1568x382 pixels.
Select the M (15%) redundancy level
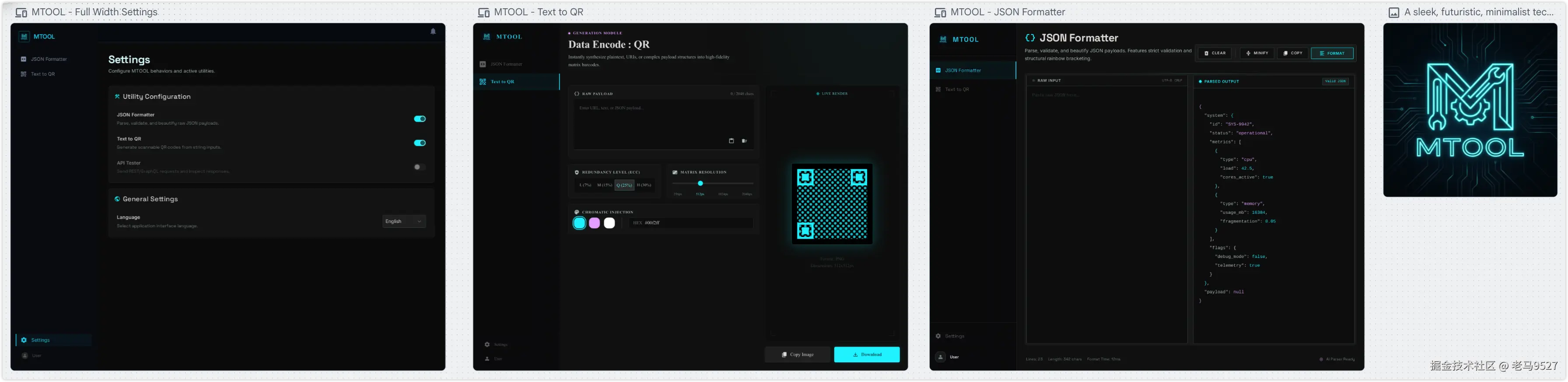pos(605,185)
